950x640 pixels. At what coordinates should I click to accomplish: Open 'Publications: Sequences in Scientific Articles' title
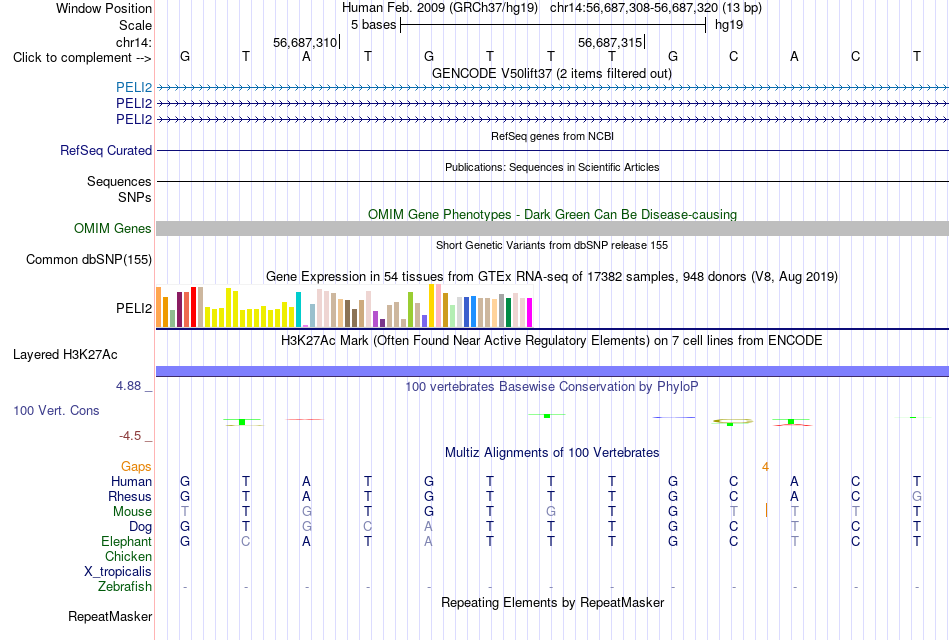[552, 167]
